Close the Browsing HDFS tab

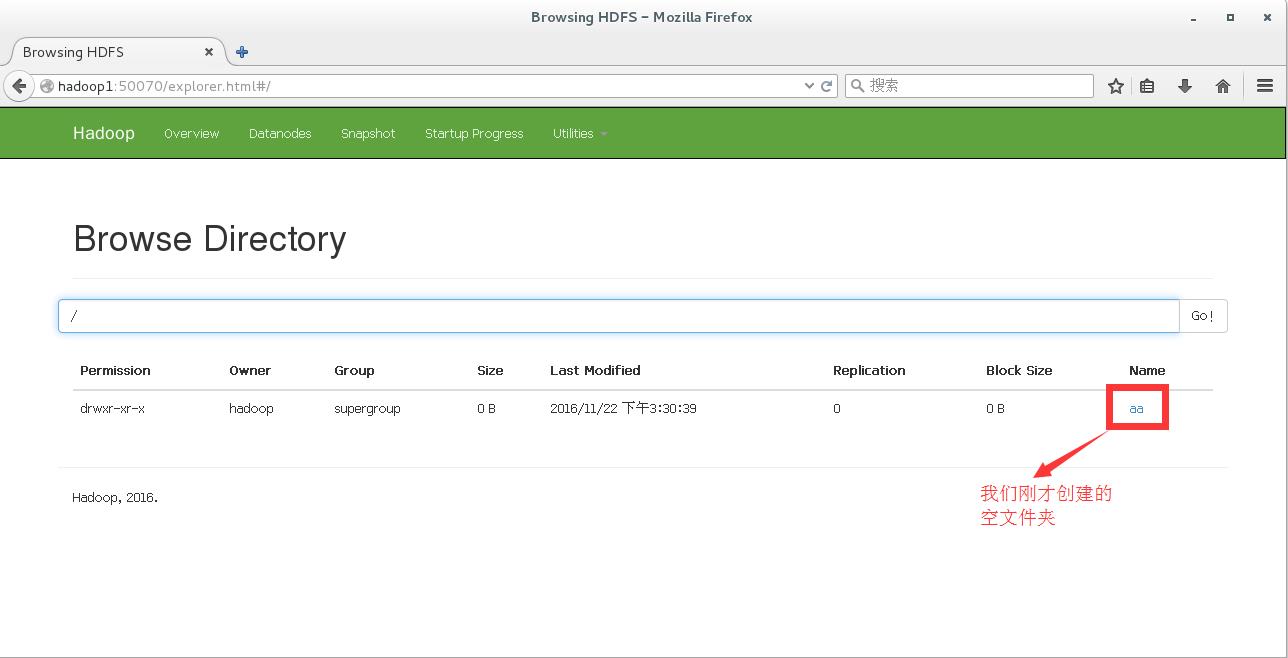click(209, 52)
